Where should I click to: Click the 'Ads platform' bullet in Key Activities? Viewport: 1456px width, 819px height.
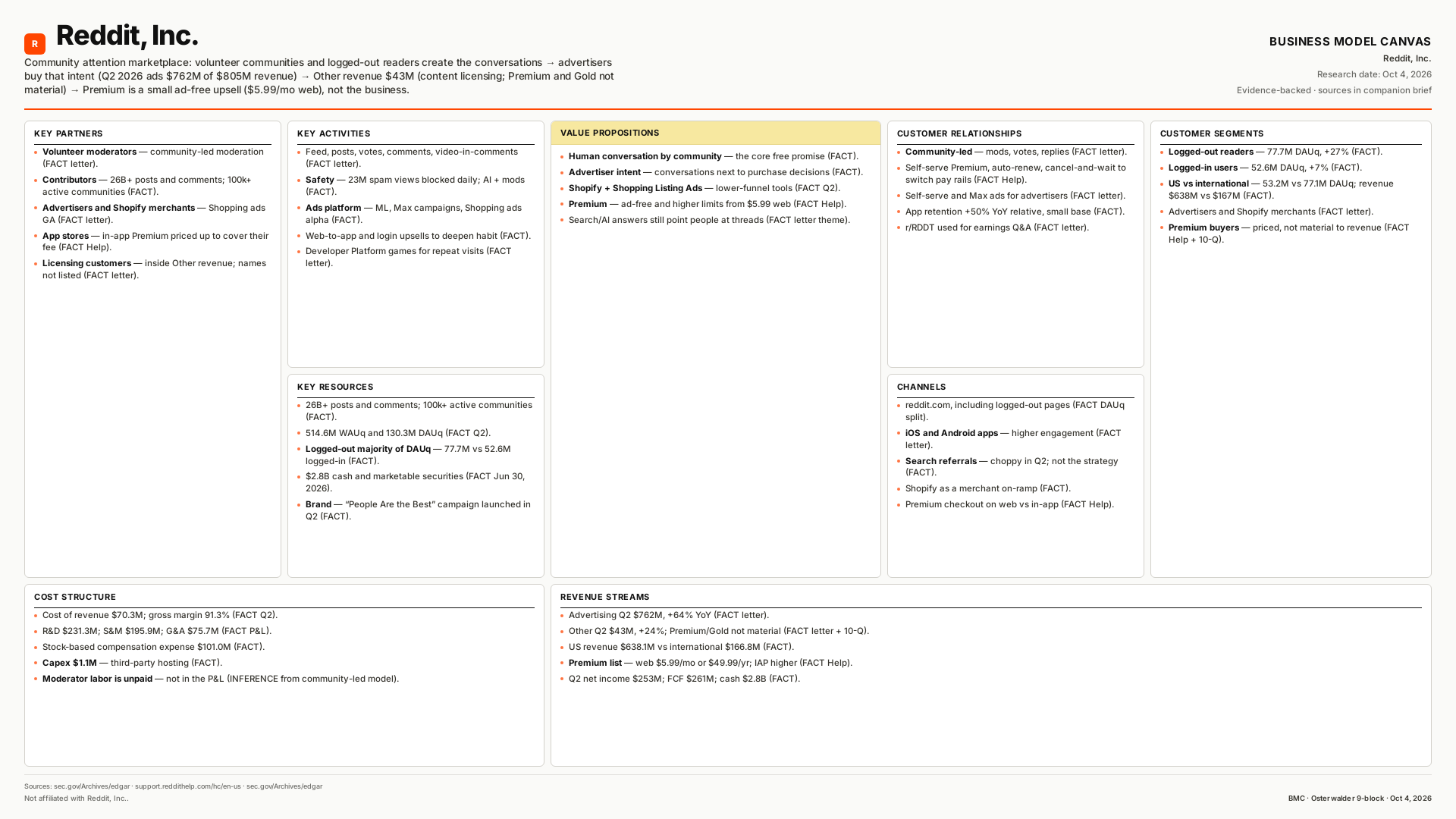tap(416, 214)
